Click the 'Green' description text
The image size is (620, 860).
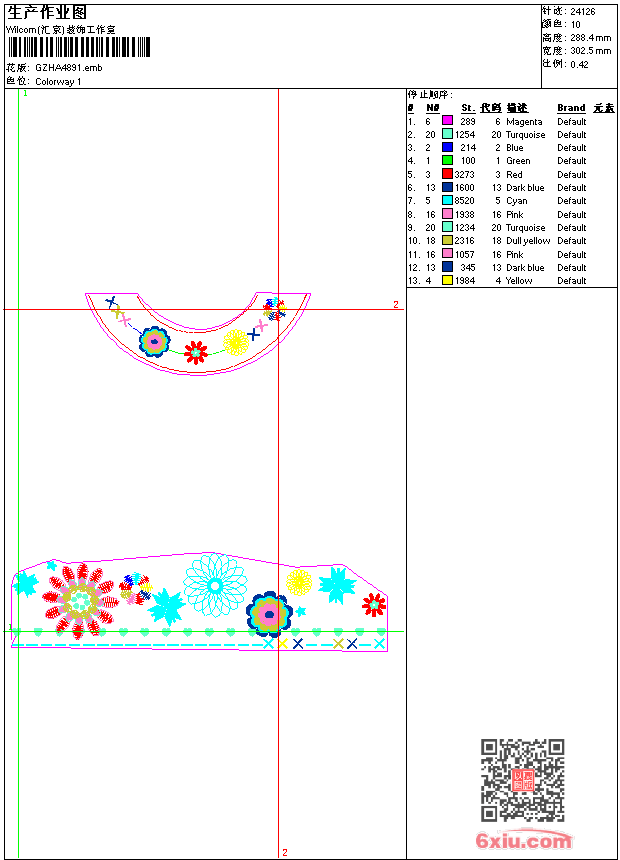518,161
